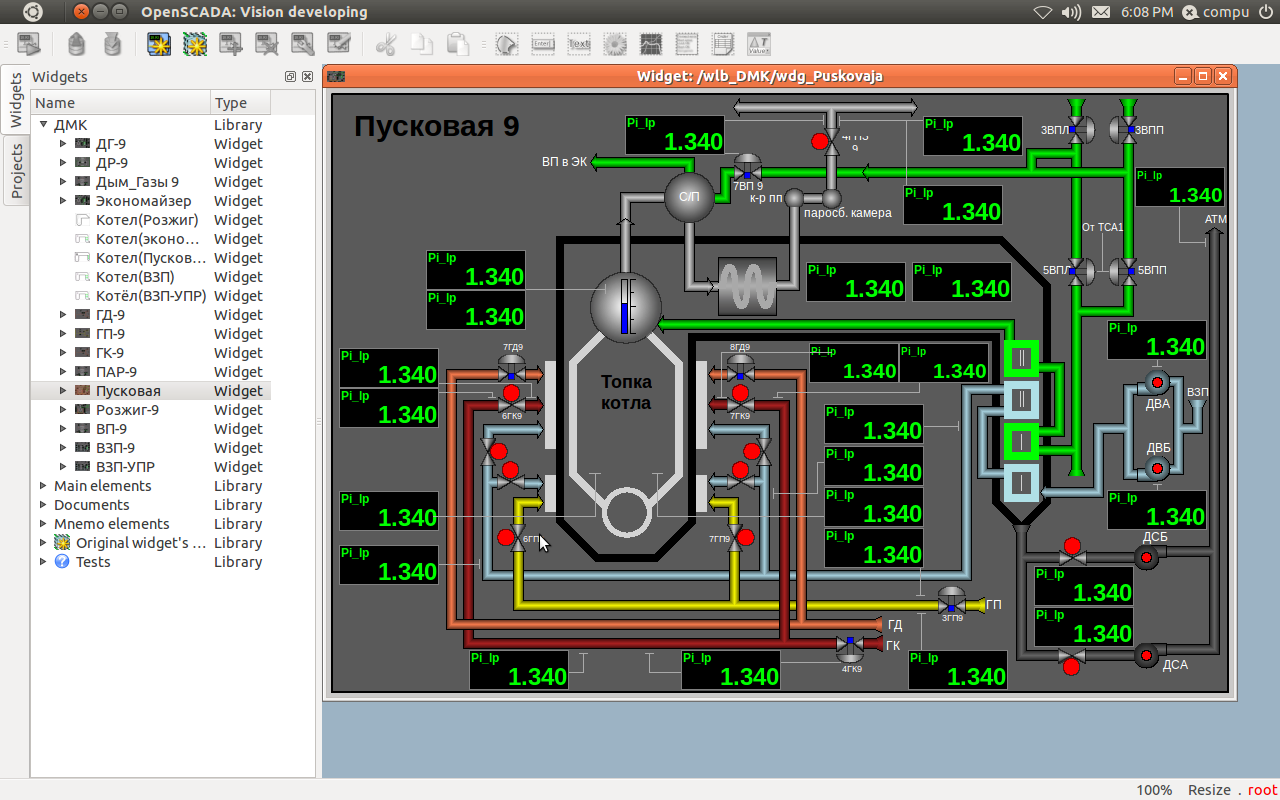
Task: Select the Enter form element tool
Action: 542,44
